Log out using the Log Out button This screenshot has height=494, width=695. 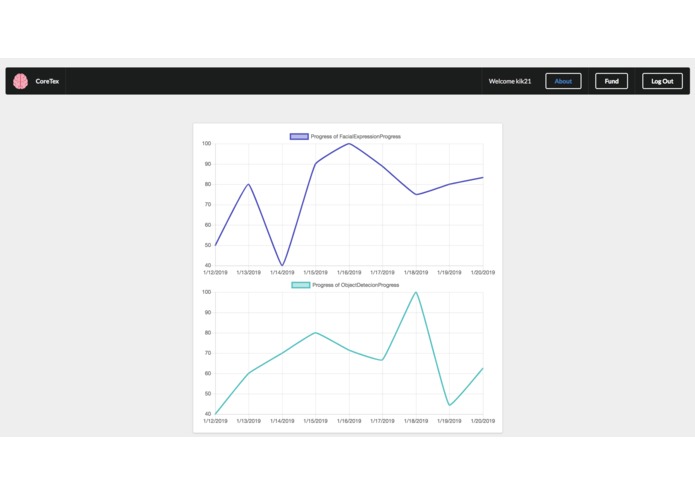[x=662, y=81]
